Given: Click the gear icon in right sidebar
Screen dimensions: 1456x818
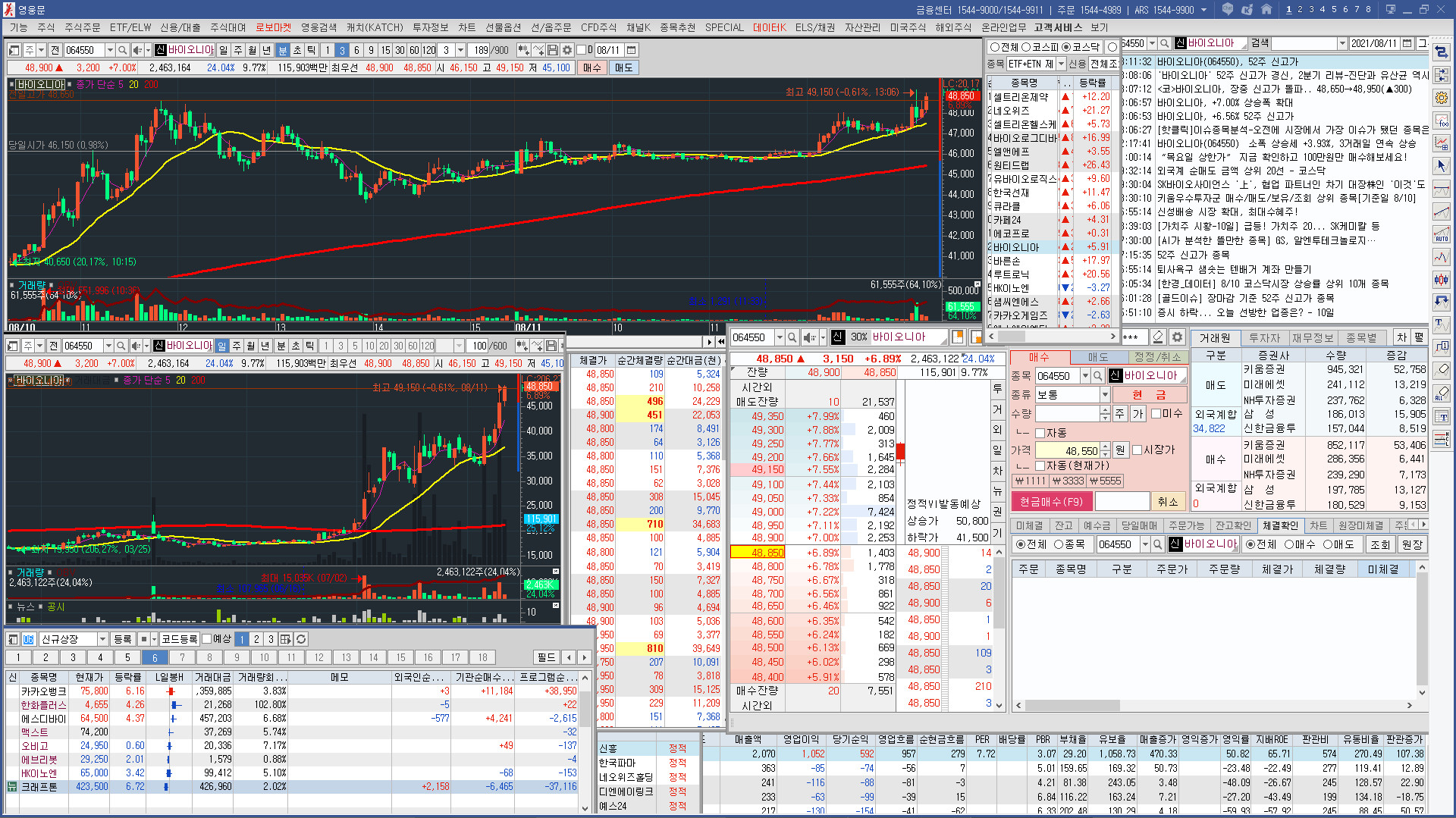Looking at the screenshot, I should pyautogui.click(x=1442, y=98).
